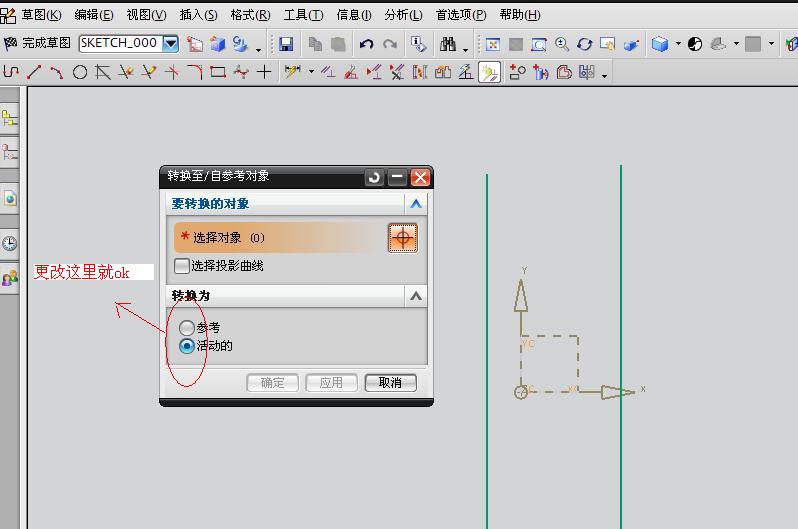
Task: Click the Finish Sketch flag icon
Action: (x=10, y=44)
